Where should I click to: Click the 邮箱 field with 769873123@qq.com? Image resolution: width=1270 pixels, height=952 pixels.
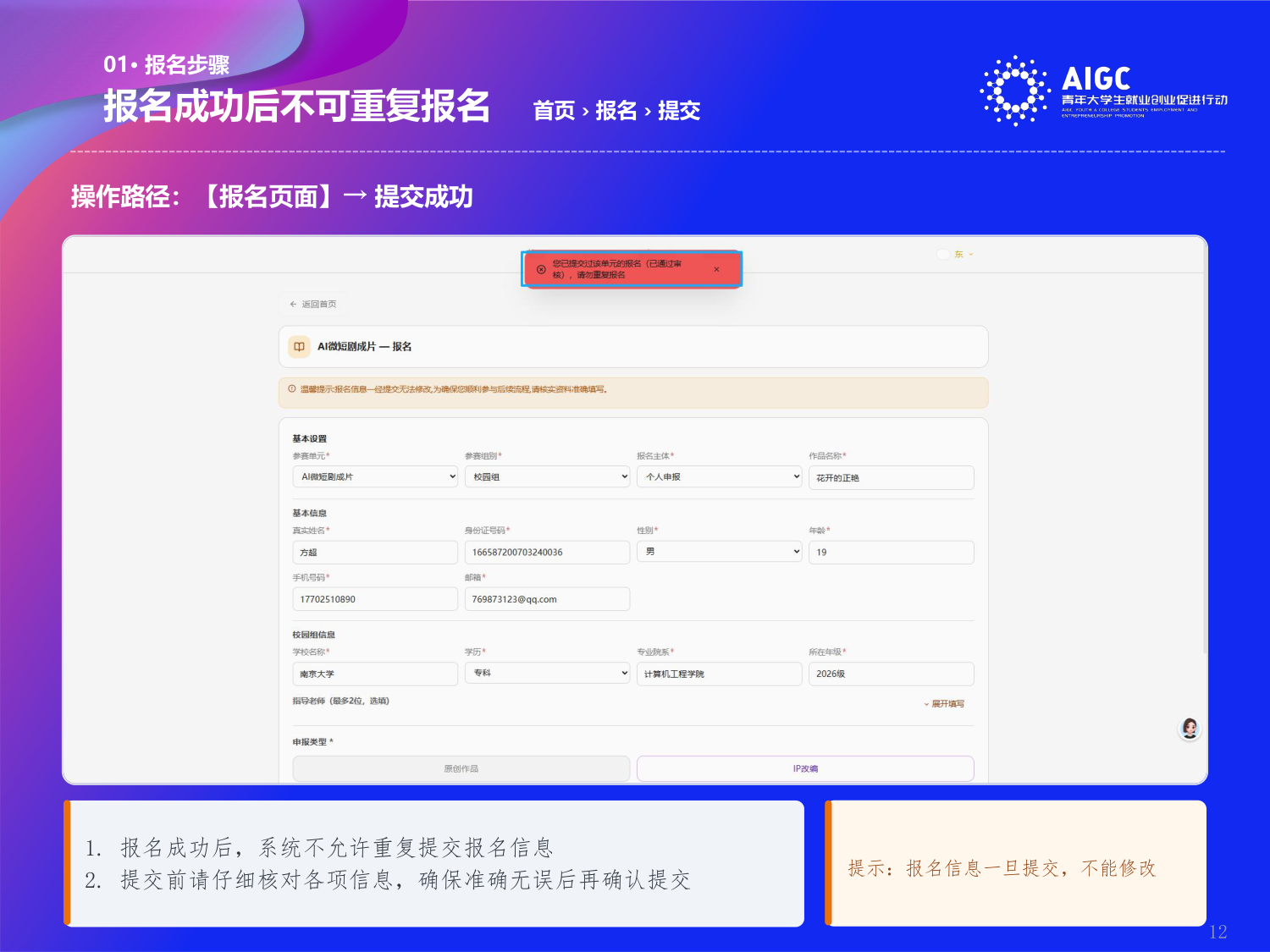[x=548, y=599]
